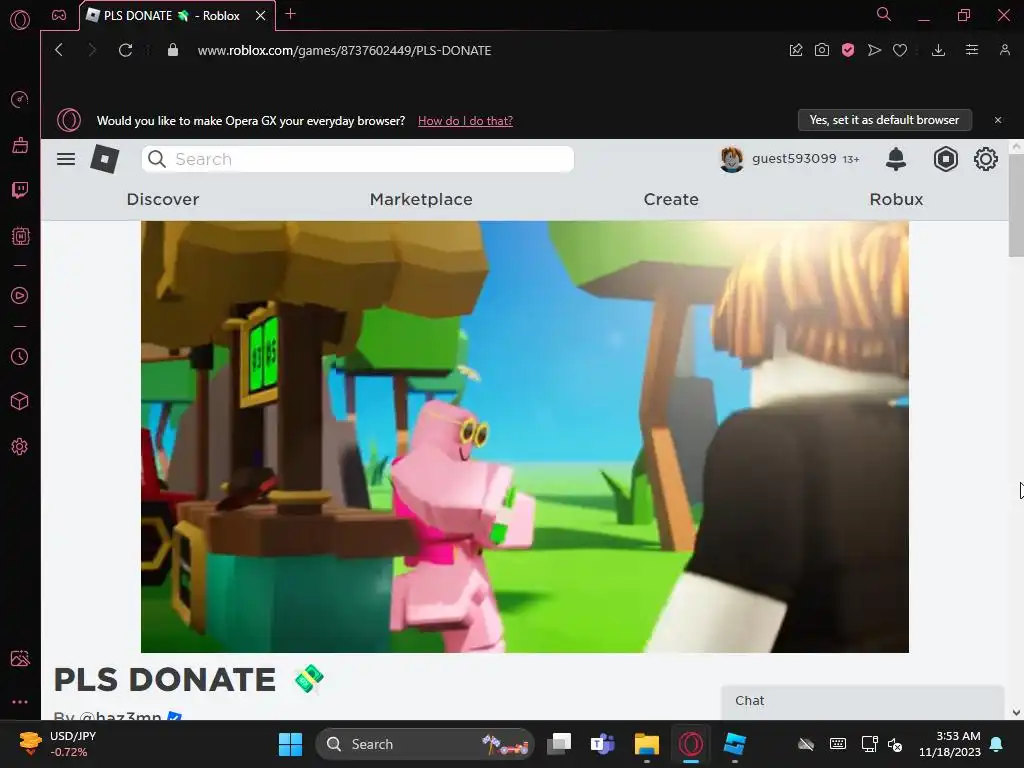Screen dimensions: 1024x768
Task: Go to Roblox home logo
Action: tap(104, 159)
